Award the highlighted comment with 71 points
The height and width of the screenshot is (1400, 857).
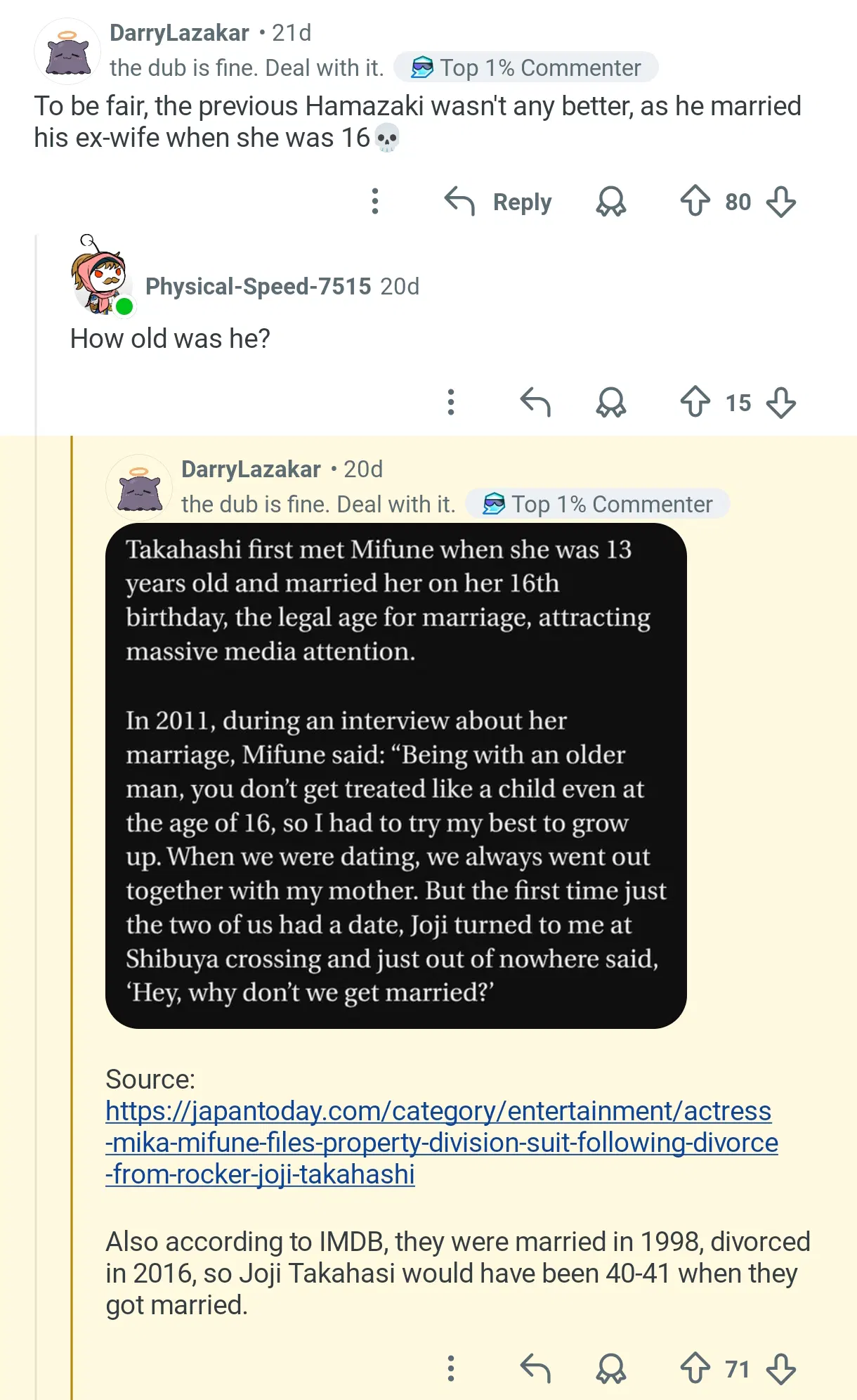point(610,1369)
